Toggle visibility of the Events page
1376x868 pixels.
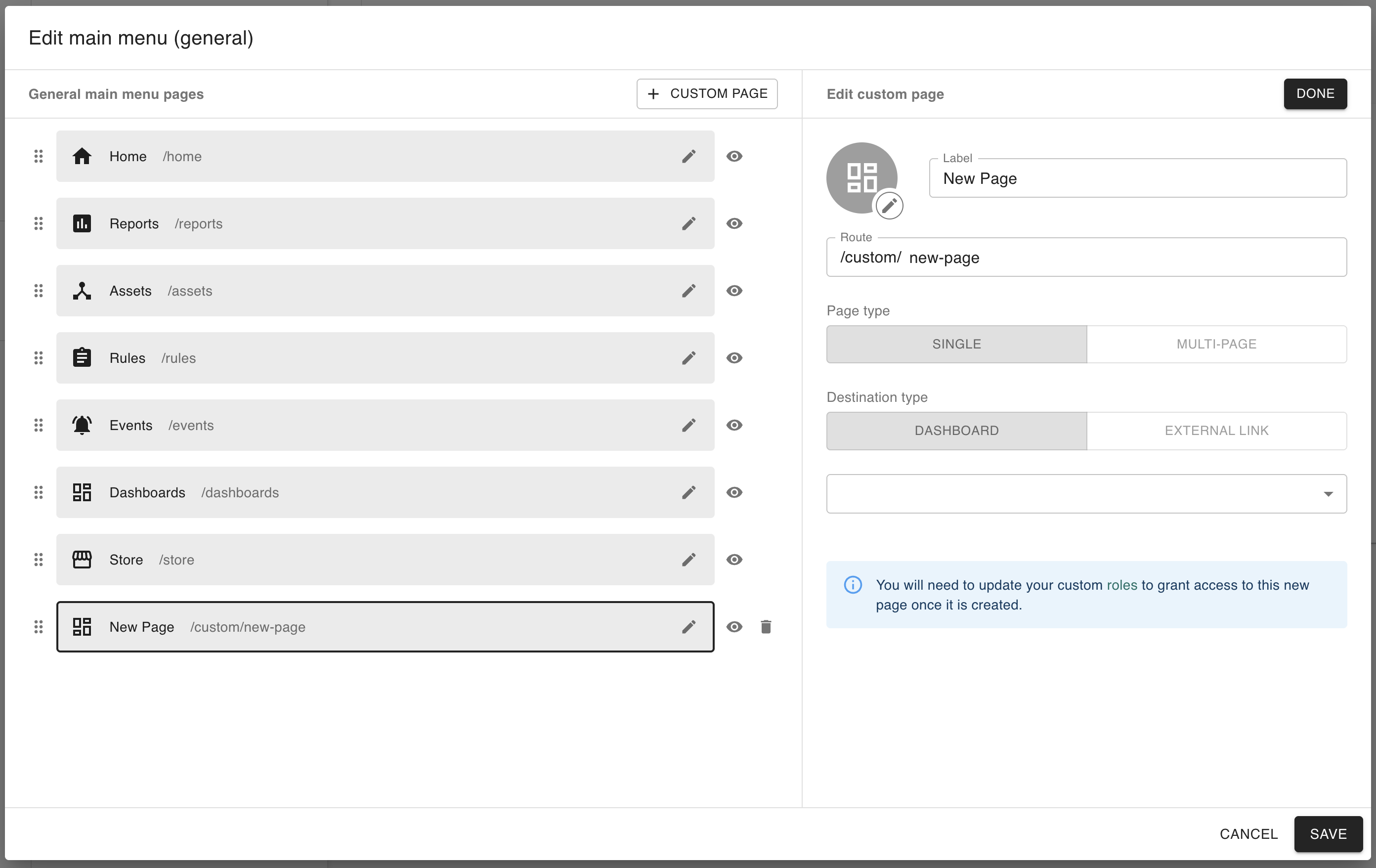pos(734,425)
